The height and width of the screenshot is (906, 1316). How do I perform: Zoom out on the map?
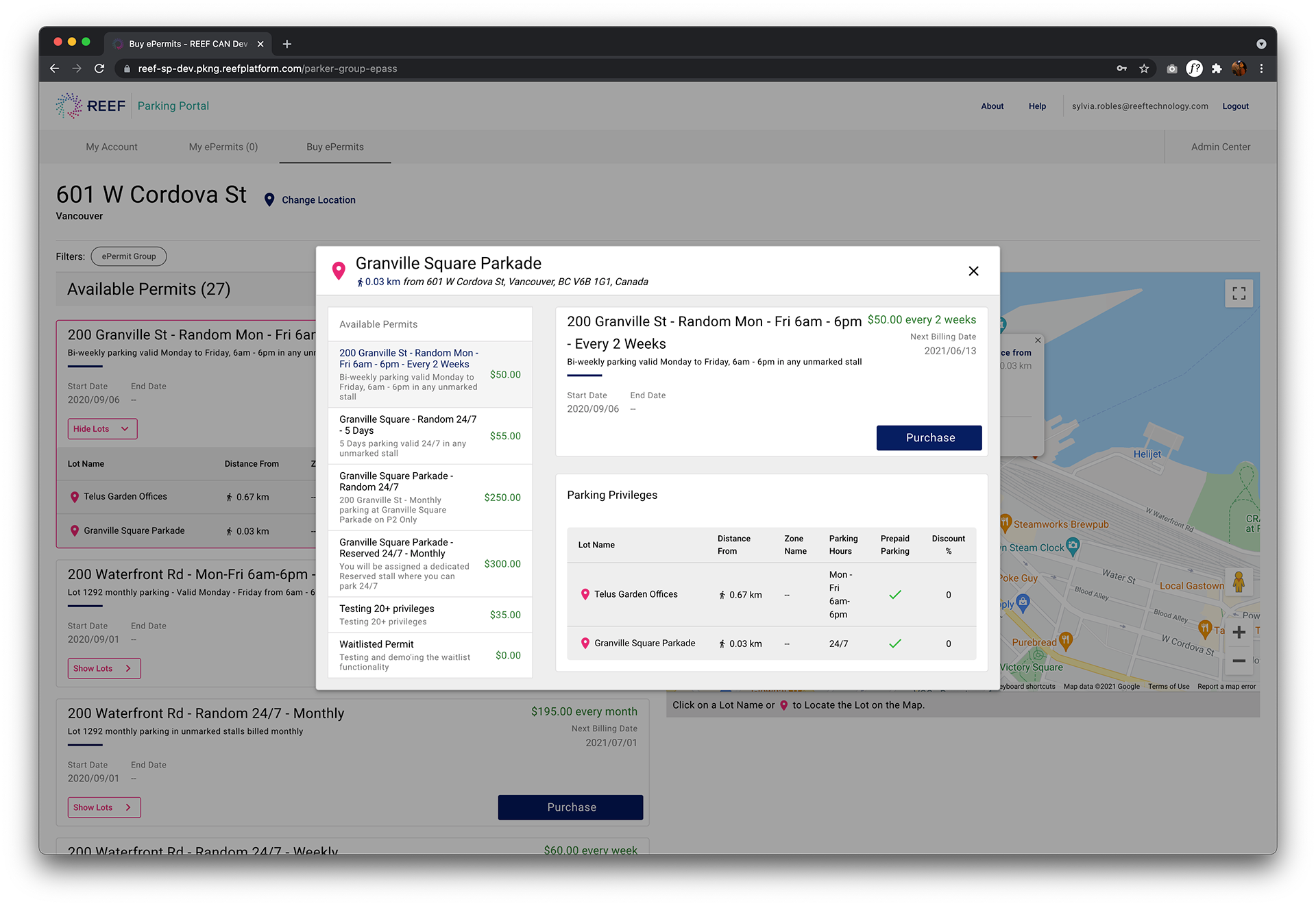coord(1239,661)
